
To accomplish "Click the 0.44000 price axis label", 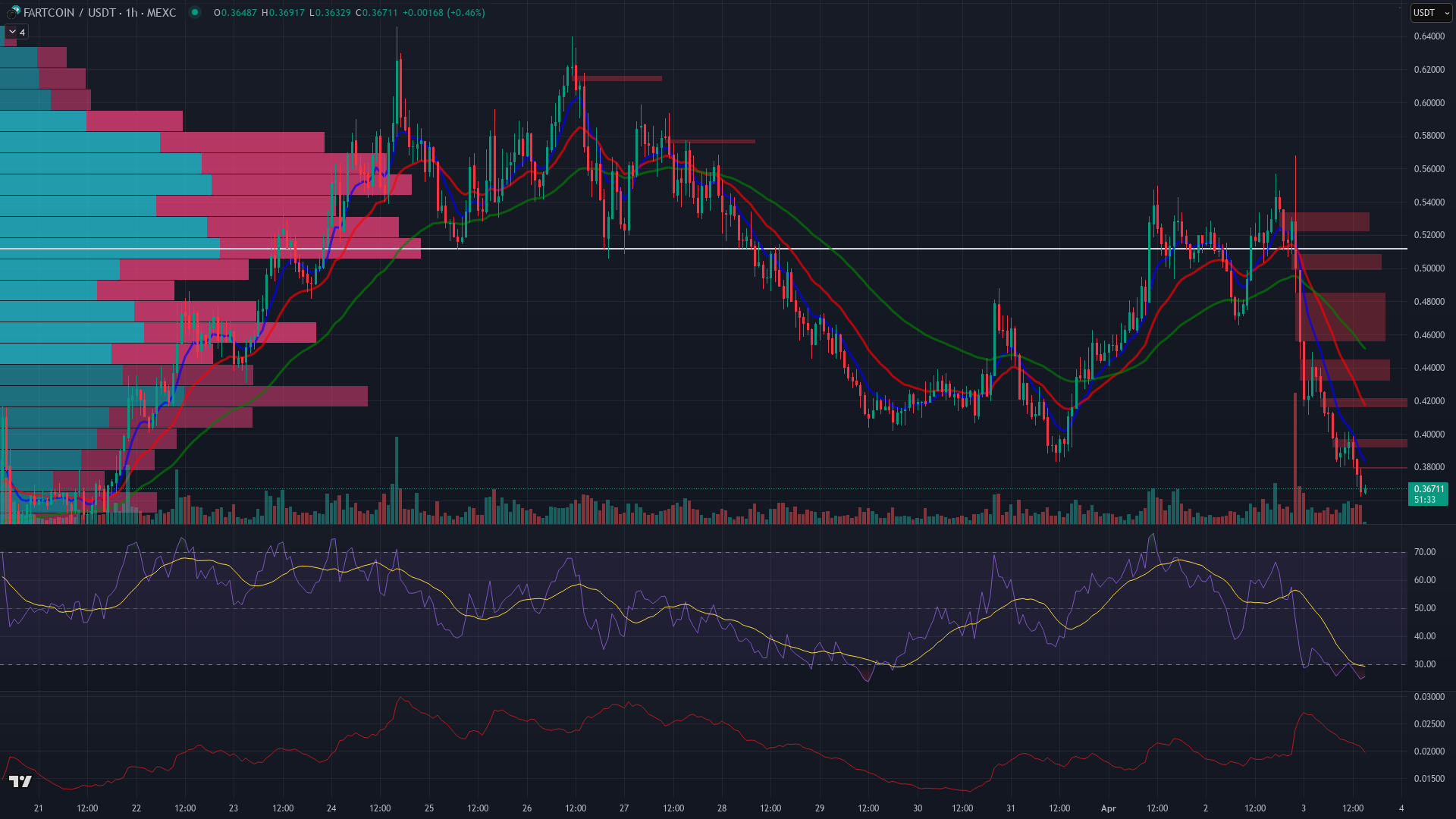I will coord(1429,368).
